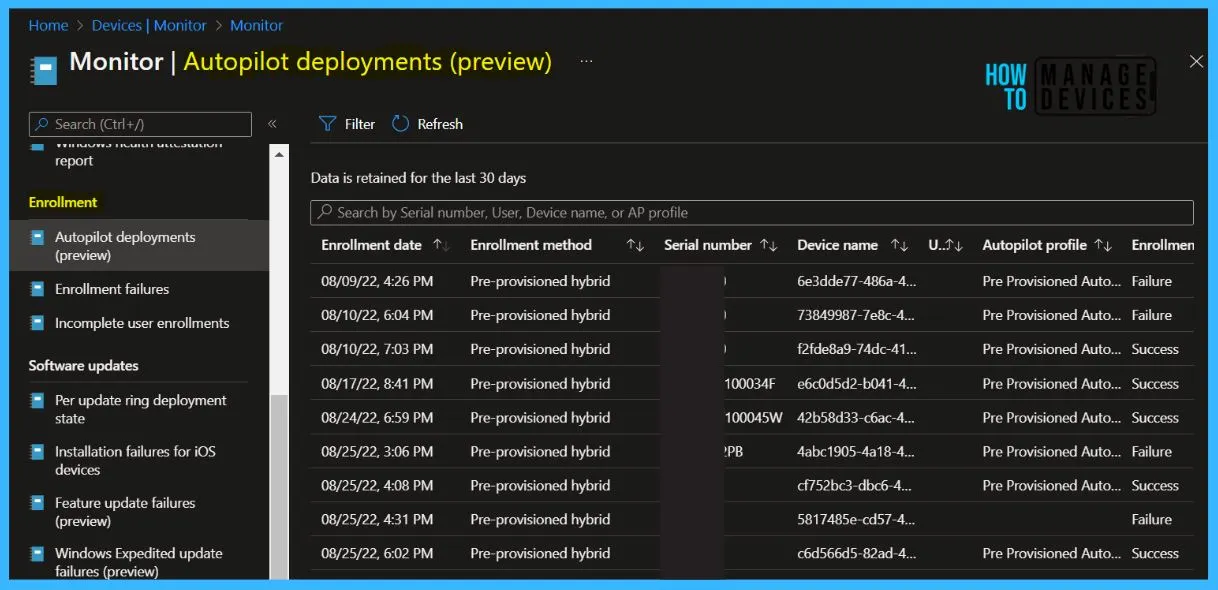Close the Monitor blade

[x=1196, y=62]
